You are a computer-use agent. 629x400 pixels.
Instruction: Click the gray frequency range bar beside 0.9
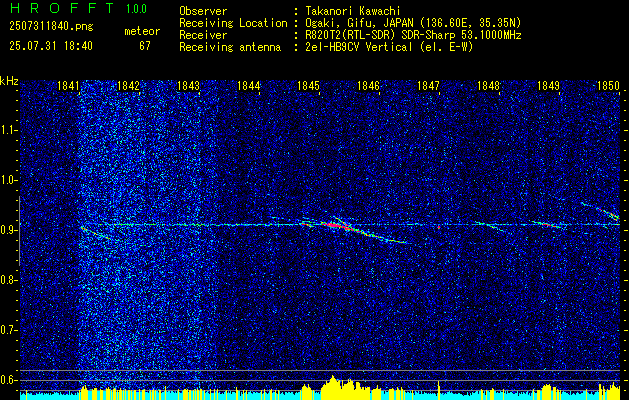pos(19,231)
